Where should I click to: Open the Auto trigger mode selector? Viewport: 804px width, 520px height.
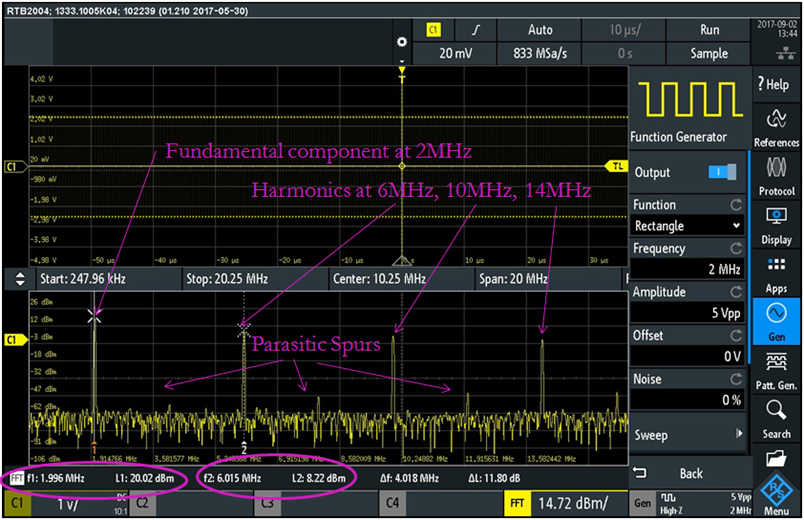pos(539,30)
